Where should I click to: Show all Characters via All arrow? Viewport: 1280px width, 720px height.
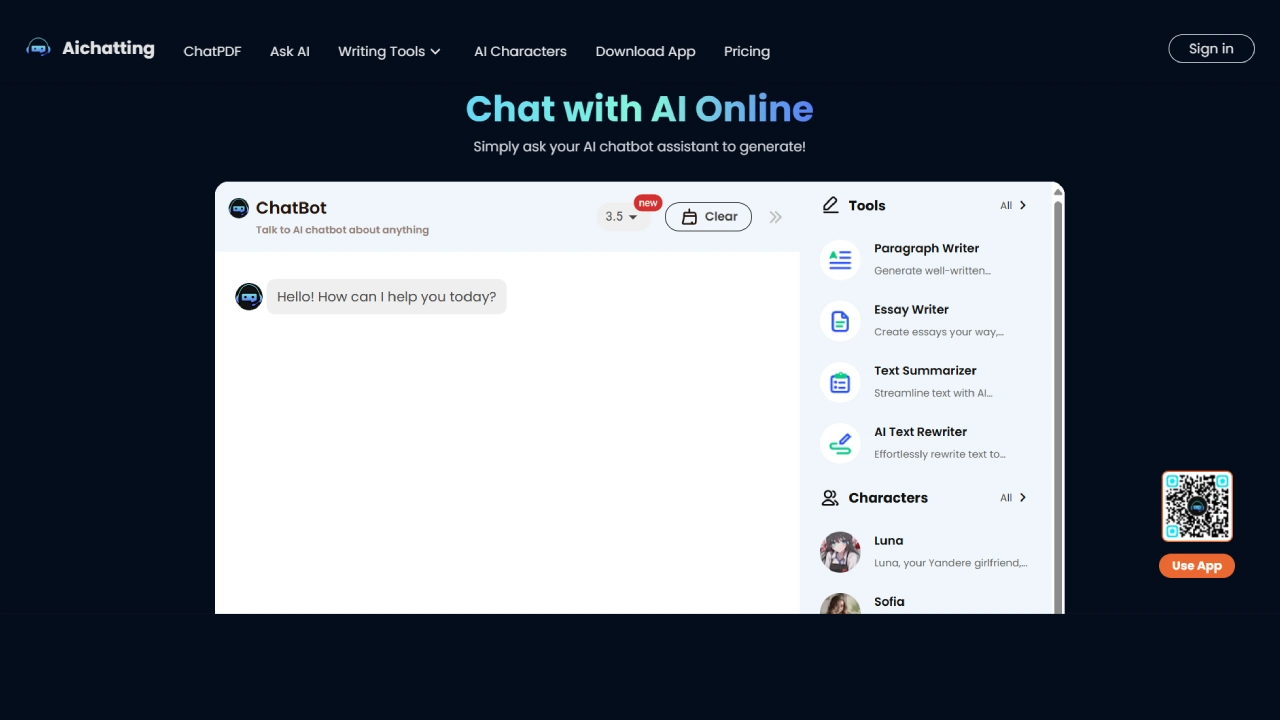1014,497
